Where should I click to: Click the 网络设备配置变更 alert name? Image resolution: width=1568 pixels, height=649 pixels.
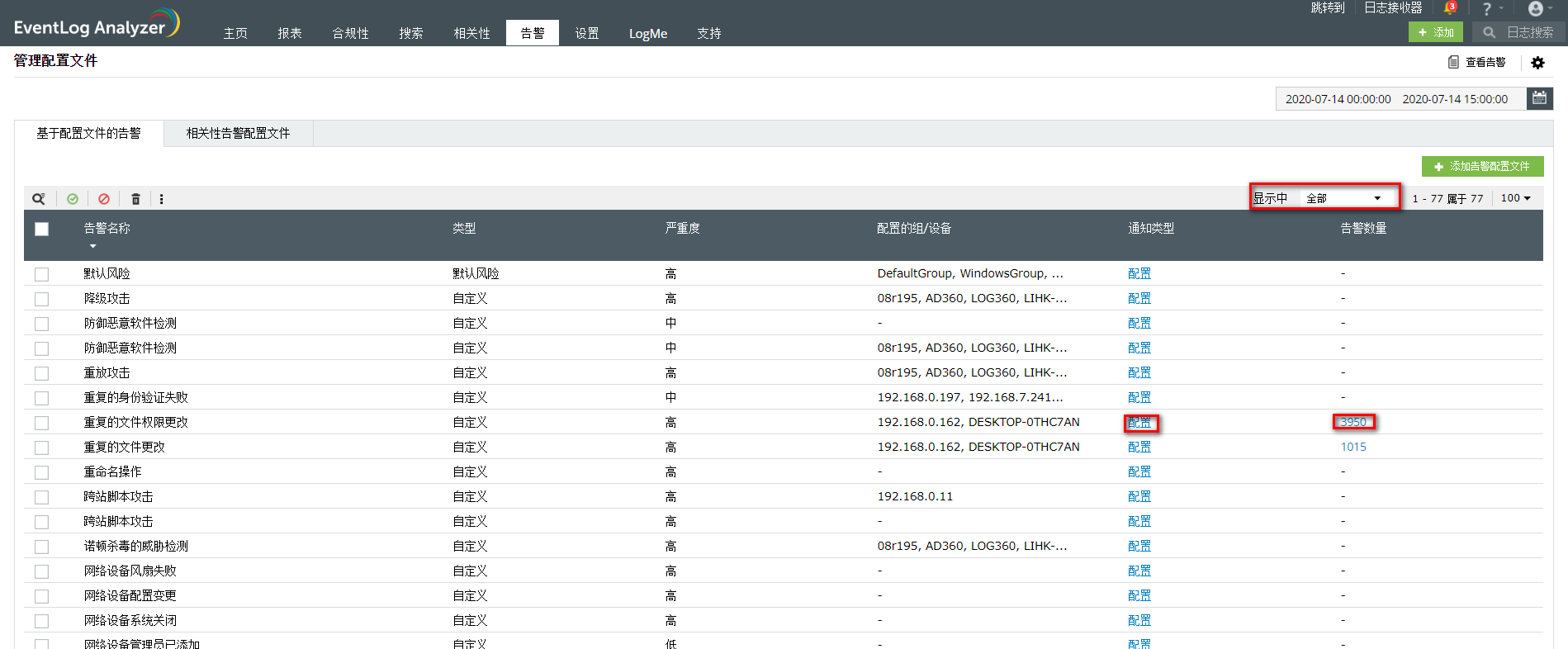pyautogui.click(x=130, y=595)
